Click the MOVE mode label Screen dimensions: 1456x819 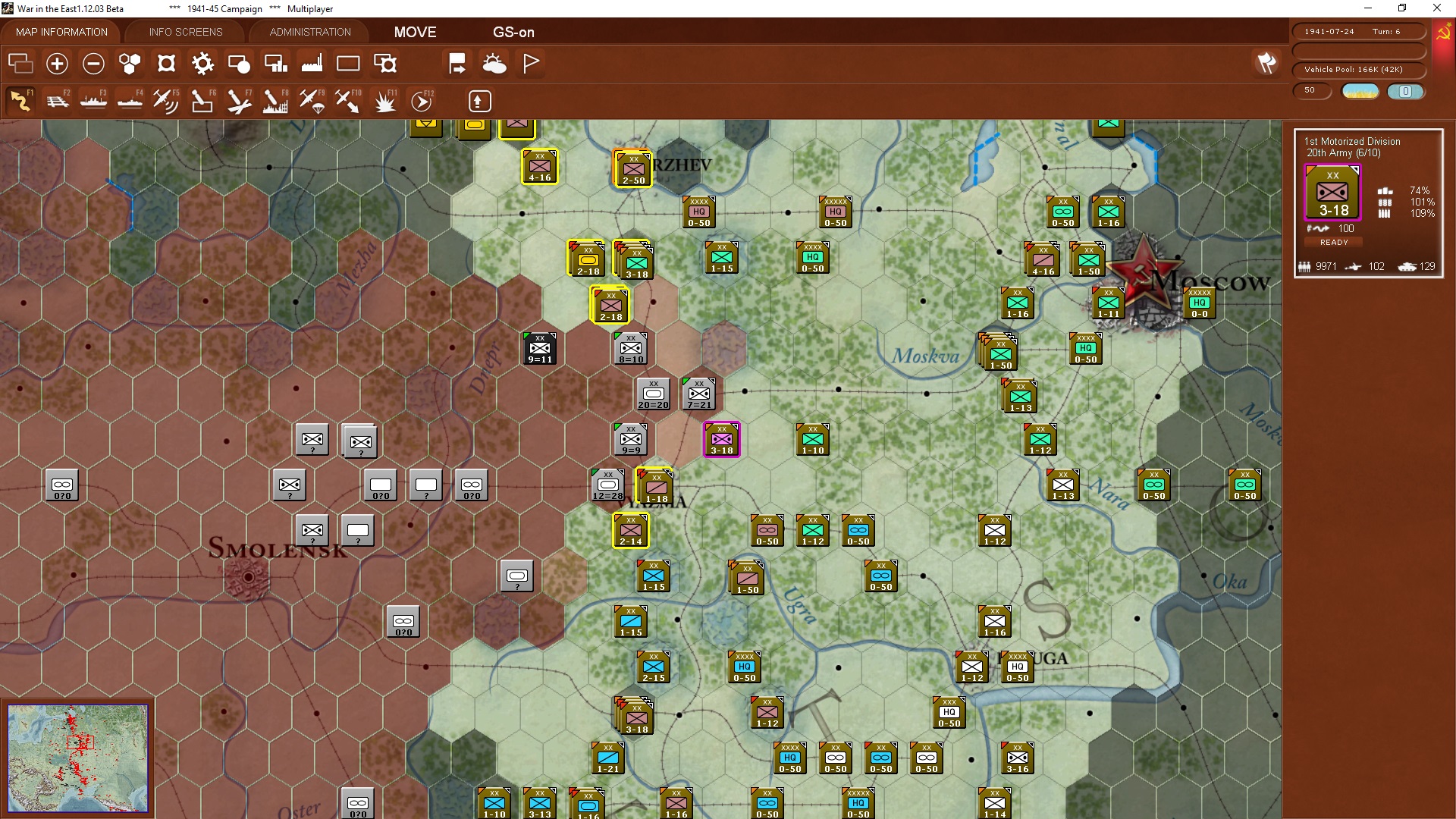coord(415,33)
